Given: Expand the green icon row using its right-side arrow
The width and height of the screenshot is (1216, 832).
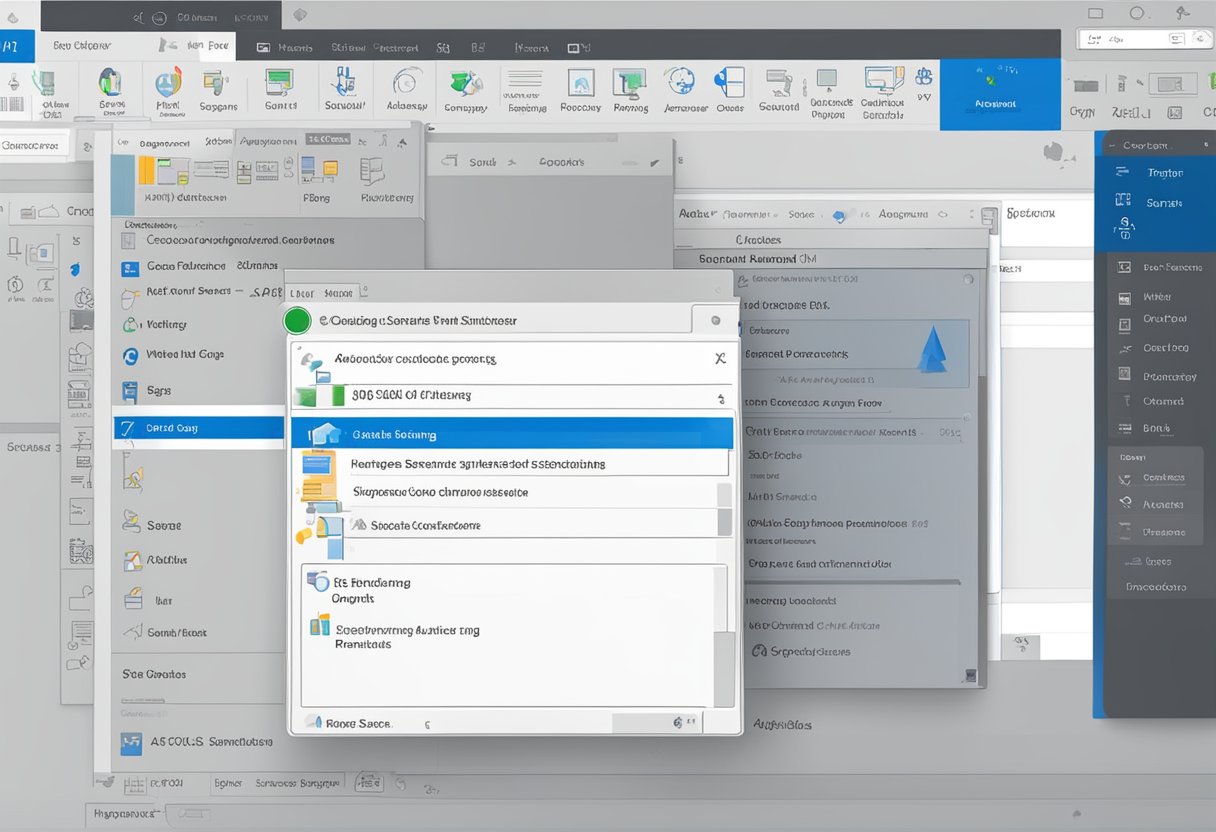Looking at the screenshot, I should point(721,398).
